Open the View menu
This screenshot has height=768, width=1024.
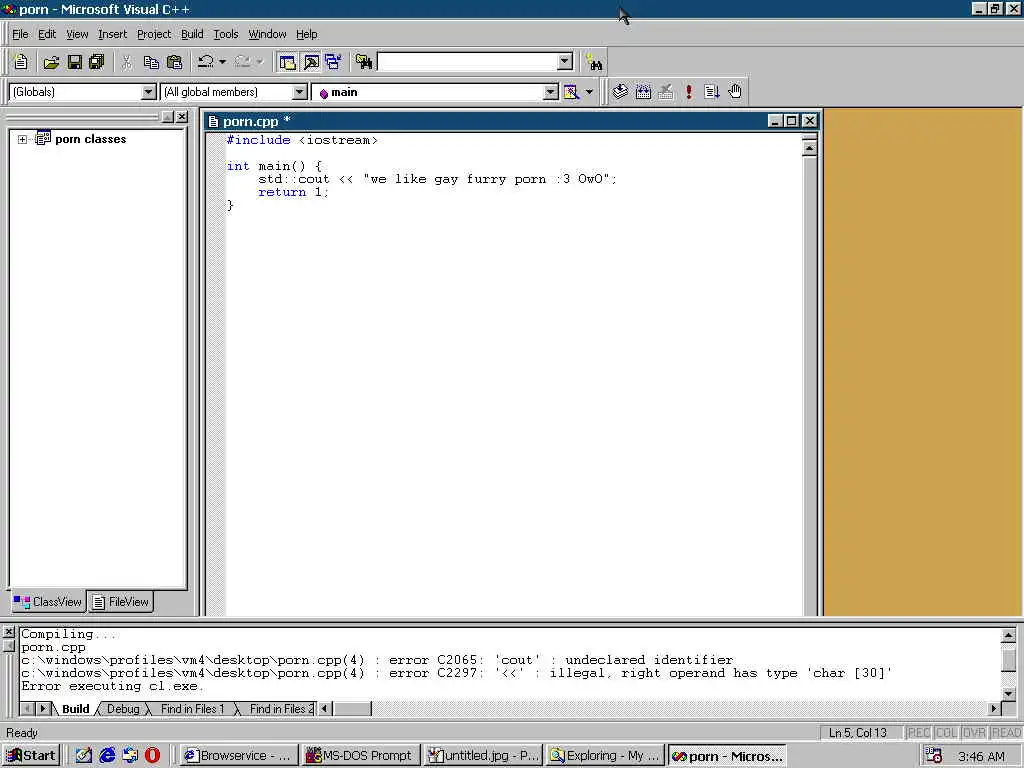(x=77, y=35)
